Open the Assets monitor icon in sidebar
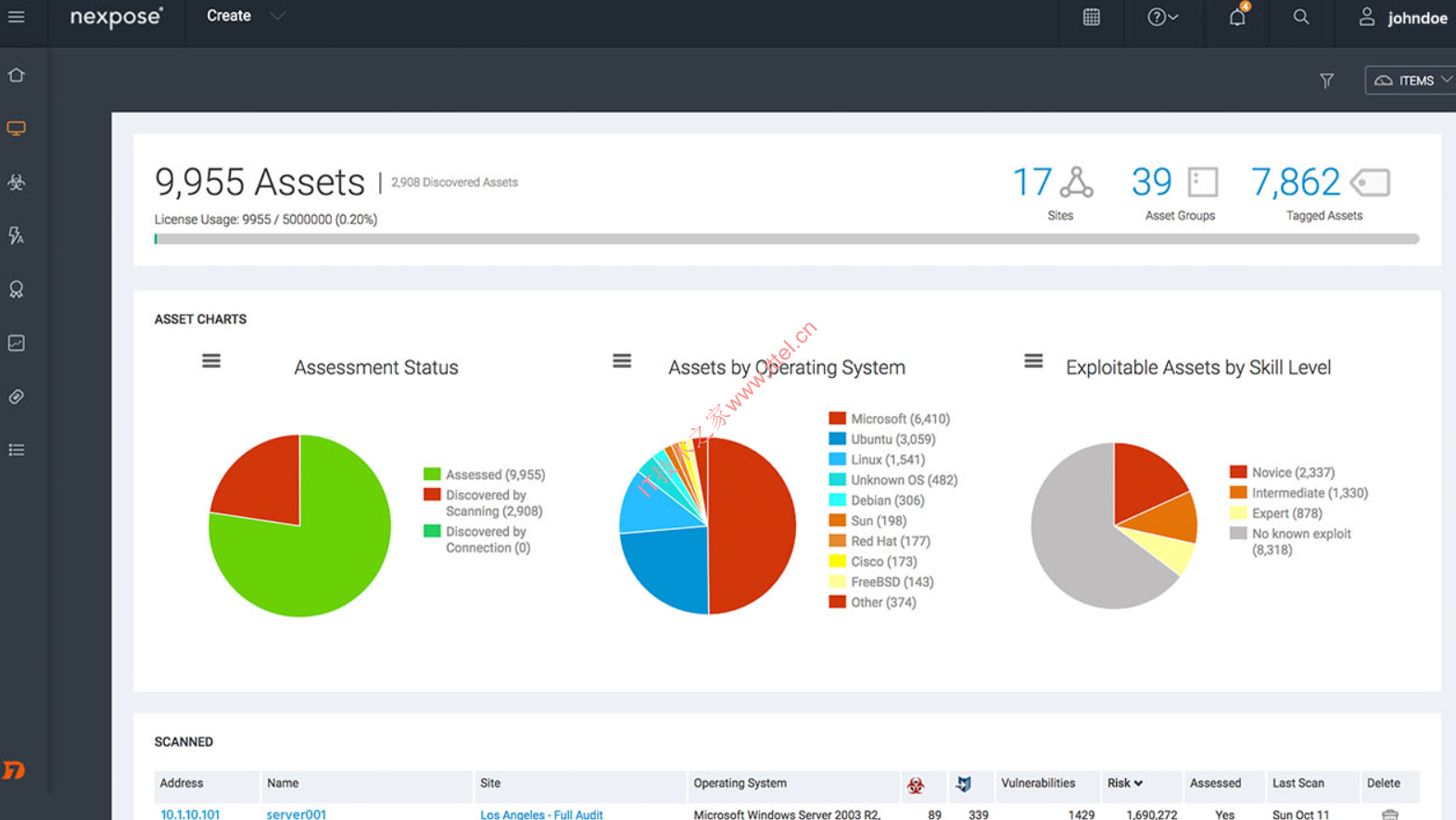This screenshot has height=820, width=1456. [x=17, y=129]
